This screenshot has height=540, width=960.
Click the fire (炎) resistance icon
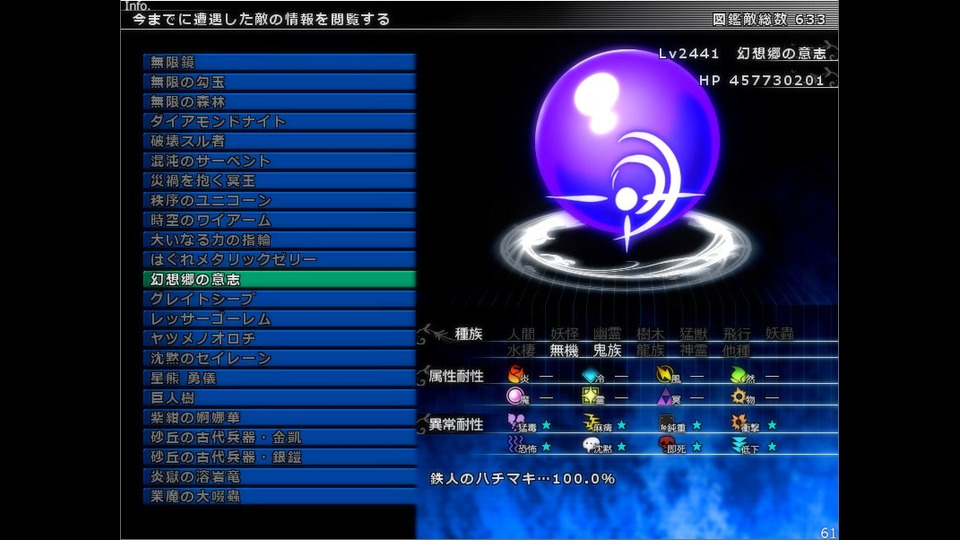tap(517, 373)
